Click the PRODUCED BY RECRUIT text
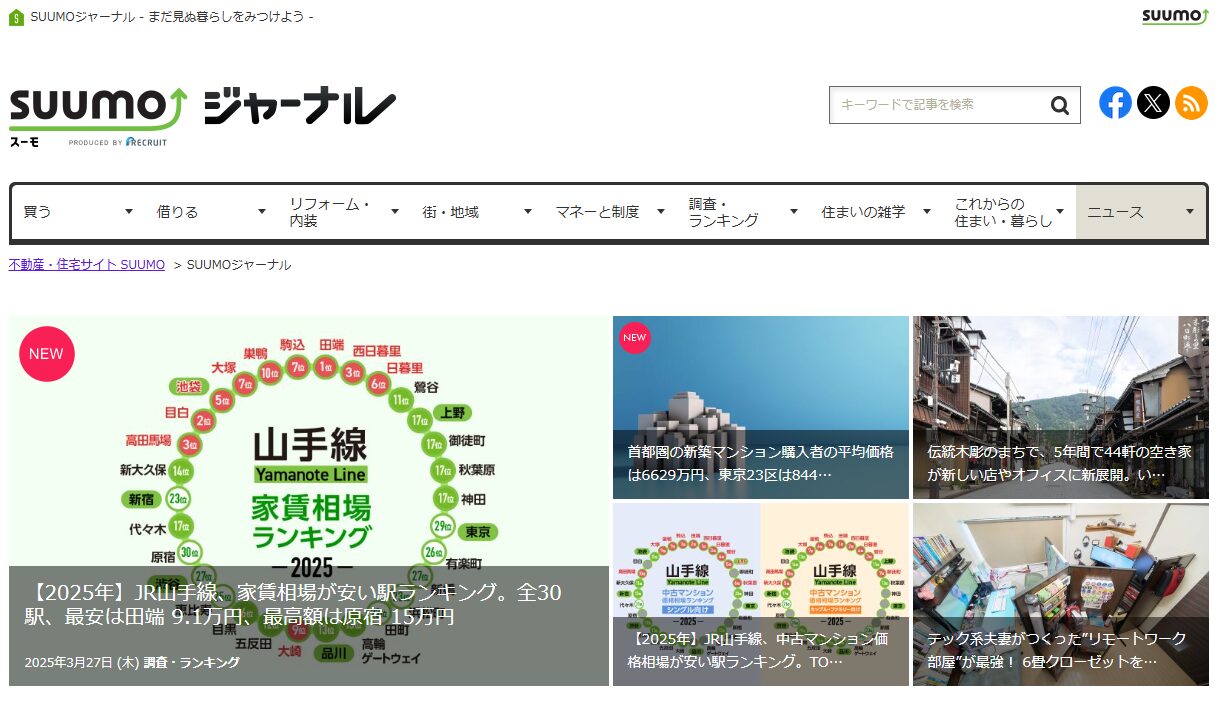The width and height of the screenshot is (1230, 705). 118,142
